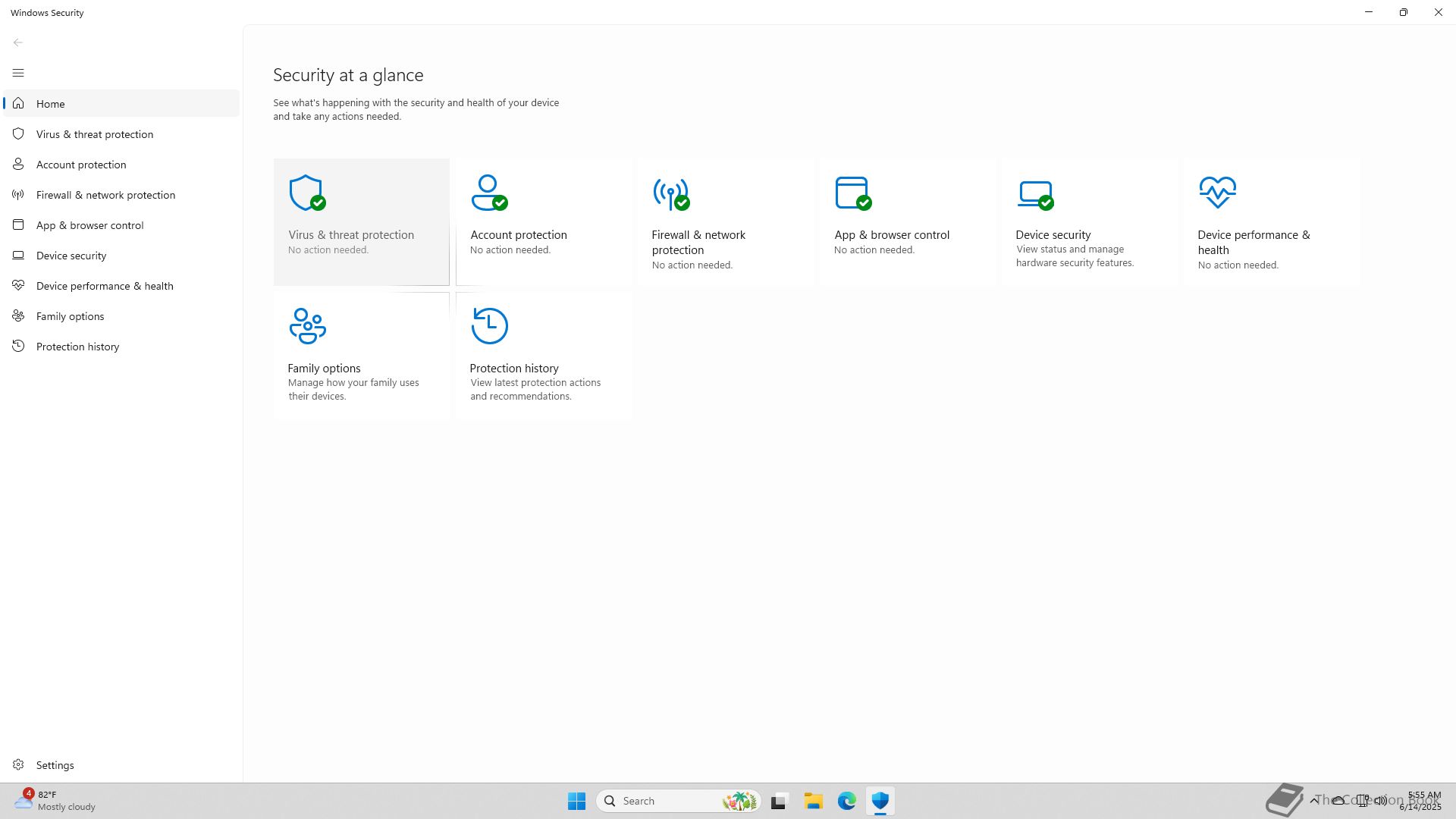Image resolution: width=1456 pixels, height=819 pixels.
Task: Open the weather widget showing Mostly cloudy
Action: 55,801
